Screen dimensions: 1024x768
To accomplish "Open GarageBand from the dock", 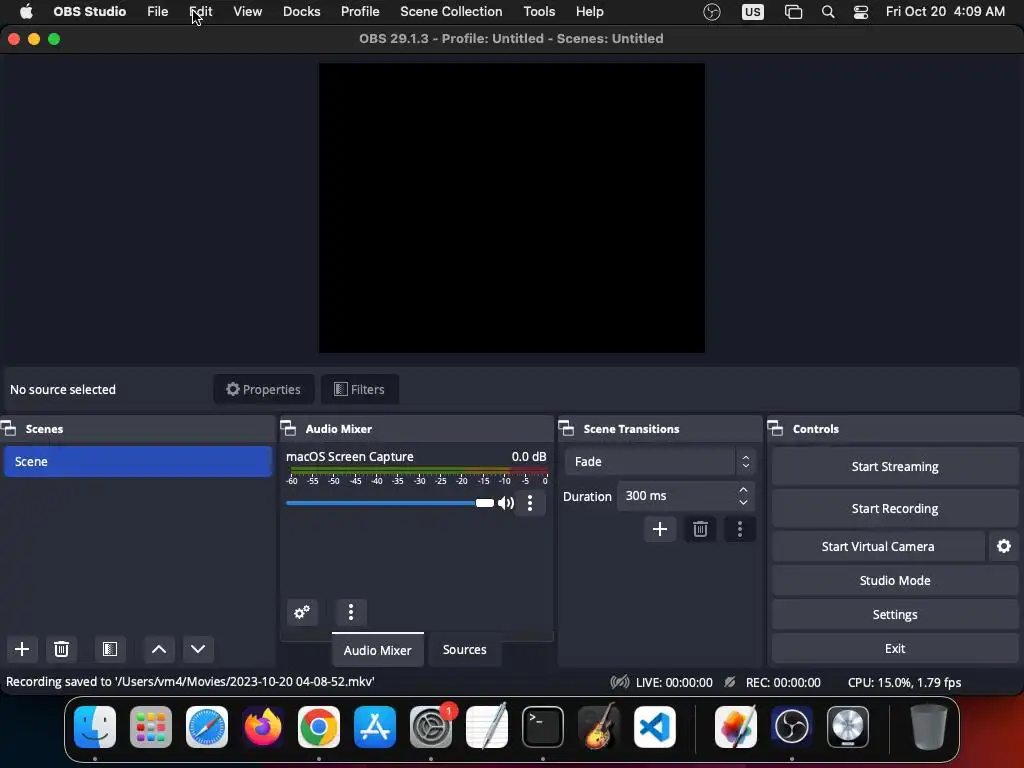I will point(599,727).
